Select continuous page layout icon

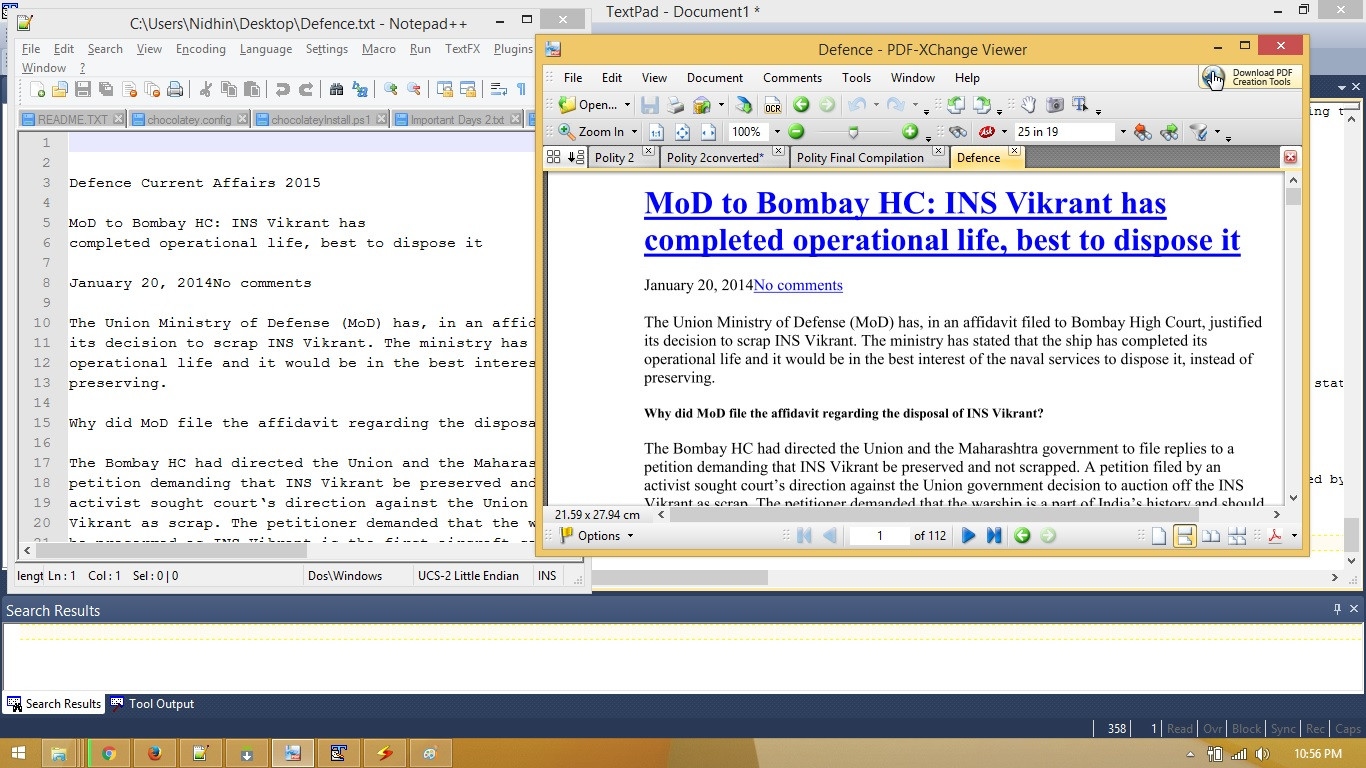pyautogui.click(x=1184, y=536)
